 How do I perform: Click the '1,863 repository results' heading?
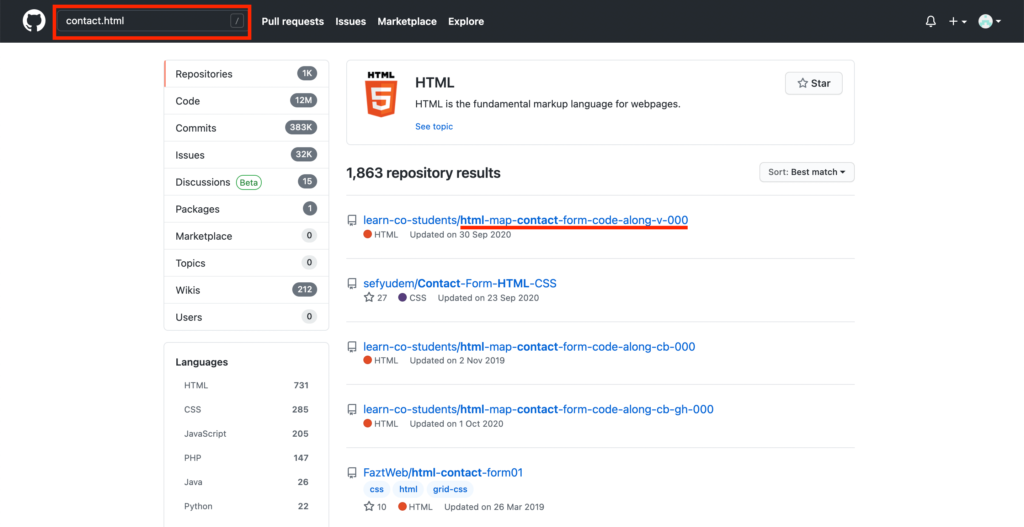tap(423, 173)
